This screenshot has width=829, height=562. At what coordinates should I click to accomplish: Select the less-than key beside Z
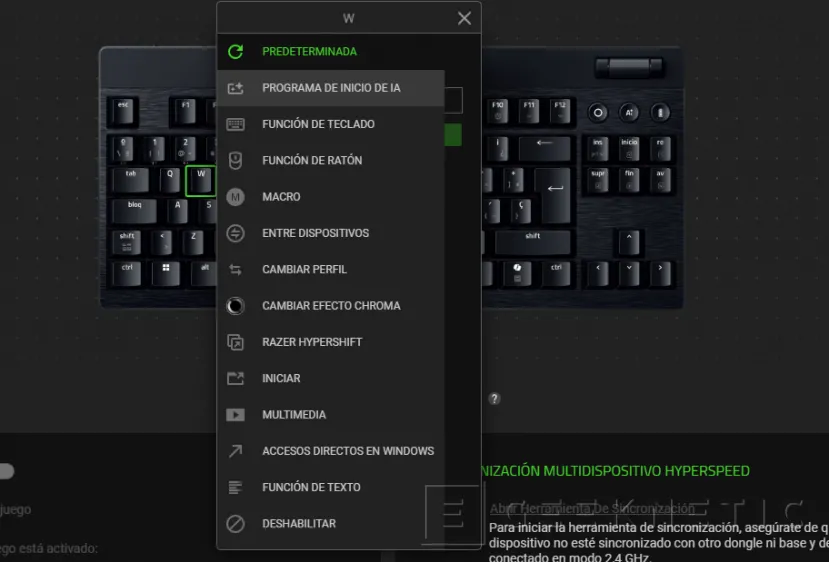pos(162,242)
